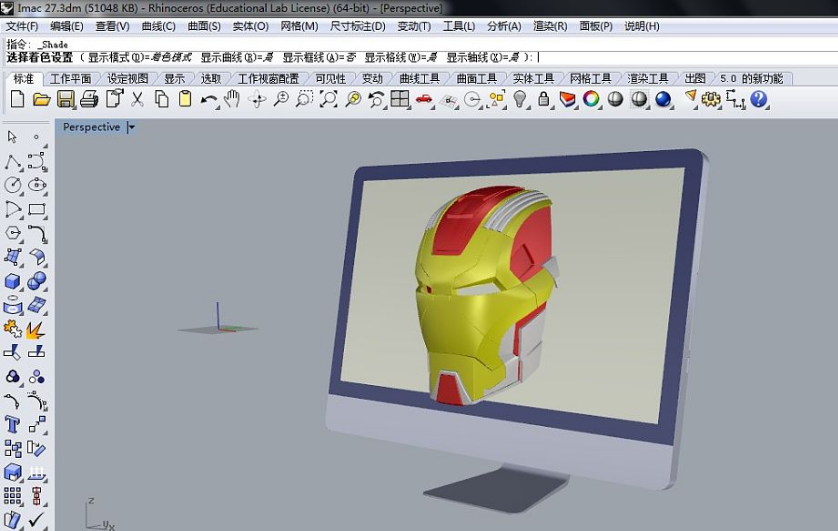This screenshot has width=838, height=531.
Task: Open the 网格(M) menu
Action: [x=299, y=26]
